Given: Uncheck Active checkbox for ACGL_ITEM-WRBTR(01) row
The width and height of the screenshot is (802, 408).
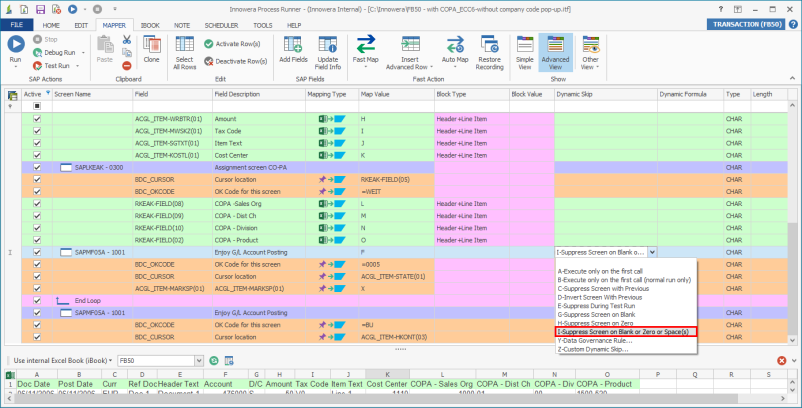Looking at the screenshot, I should click(x=38, y=118).
